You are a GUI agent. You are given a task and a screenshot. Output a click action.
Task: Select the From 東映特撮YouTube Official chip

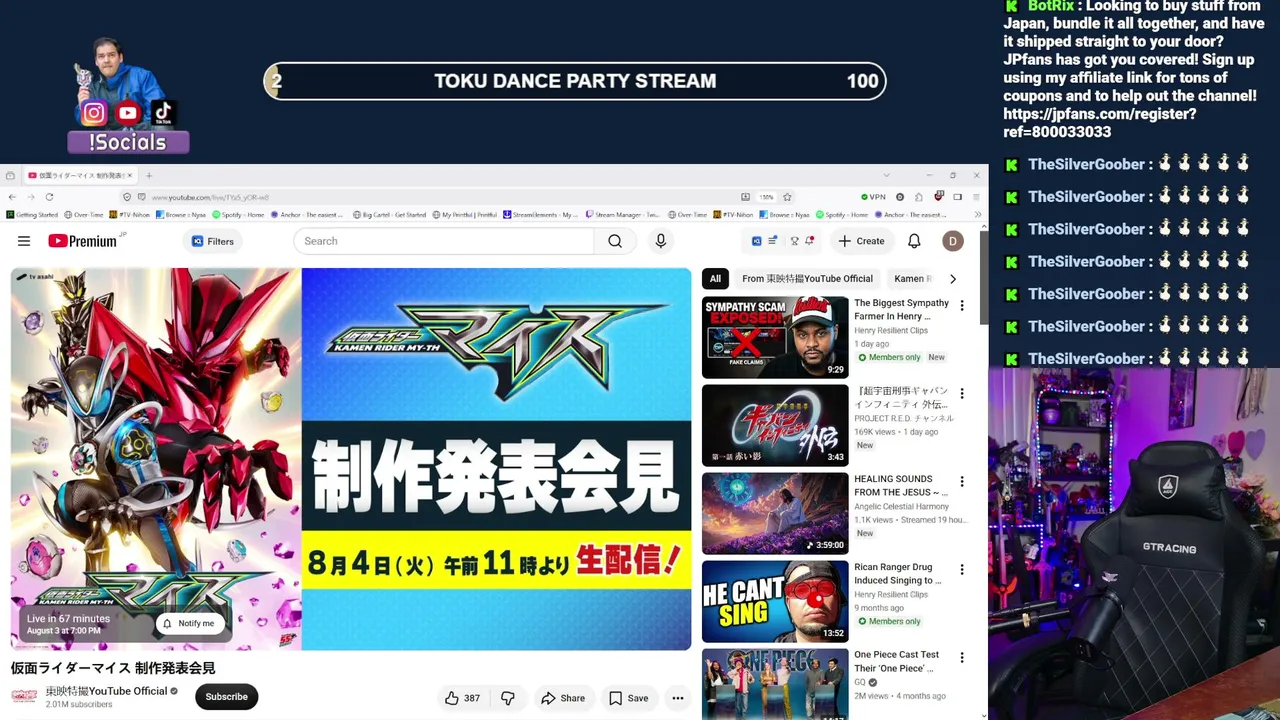point(807,279)
